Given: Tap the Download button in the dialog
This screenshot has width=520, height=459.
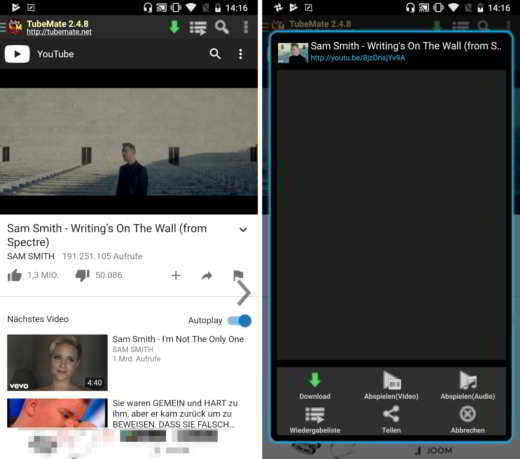Looking at the screenshot, I should point(315,386).
